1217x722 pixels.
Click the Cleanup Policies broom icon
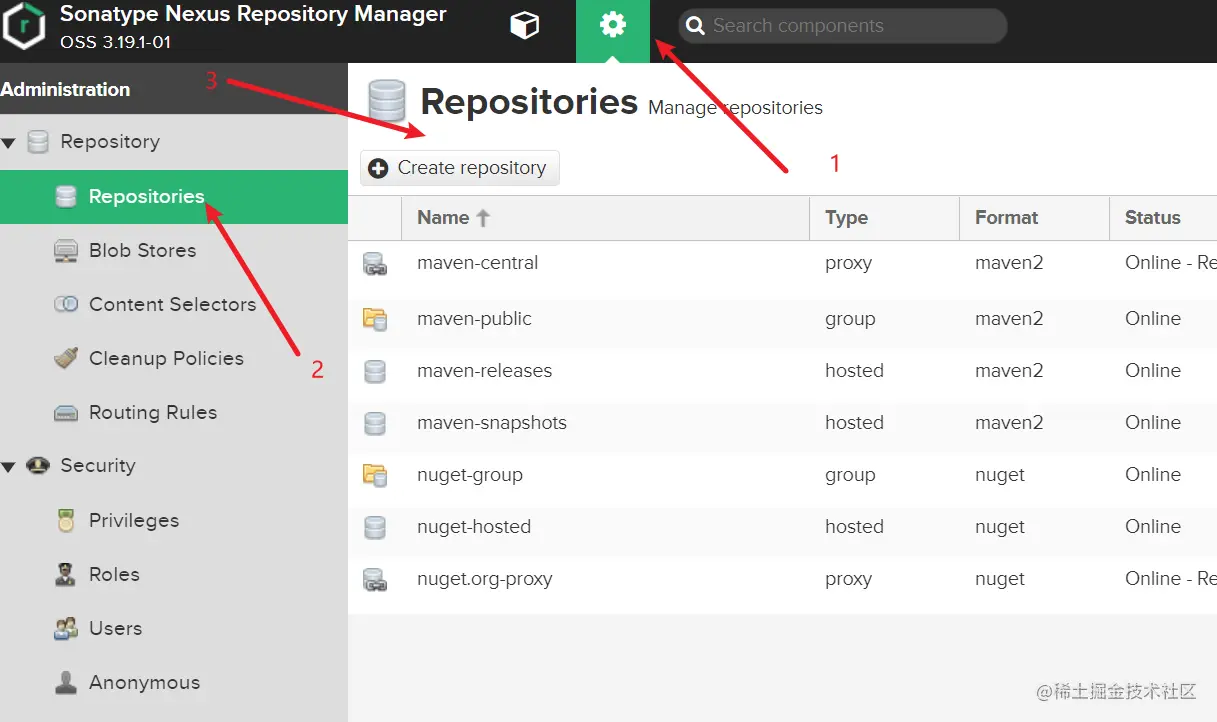tap(66, 358)
